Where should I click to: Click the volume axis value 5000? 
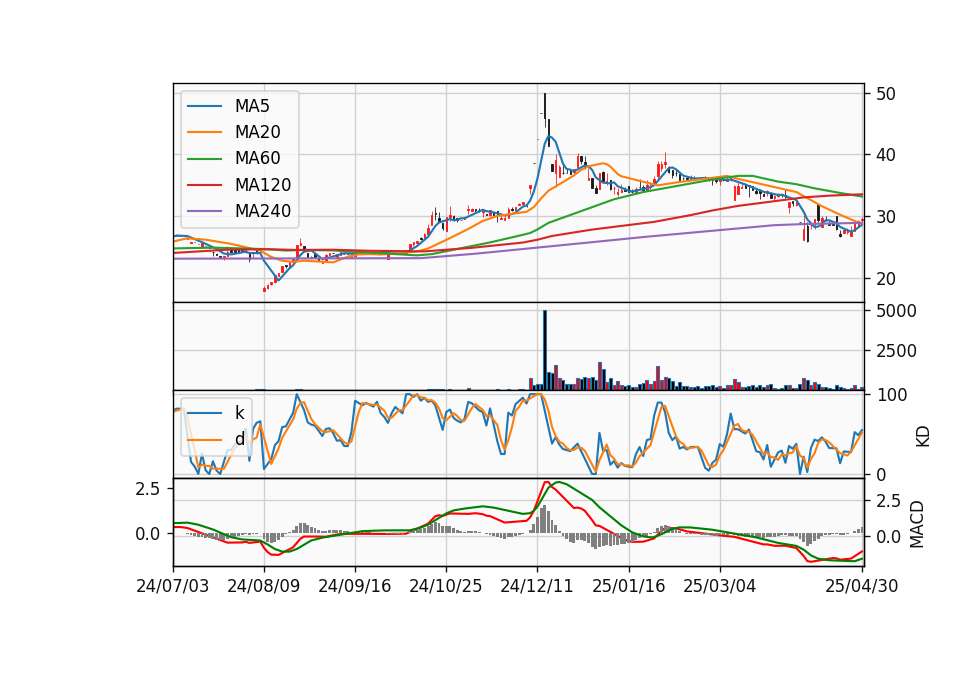tap(896, 311)
